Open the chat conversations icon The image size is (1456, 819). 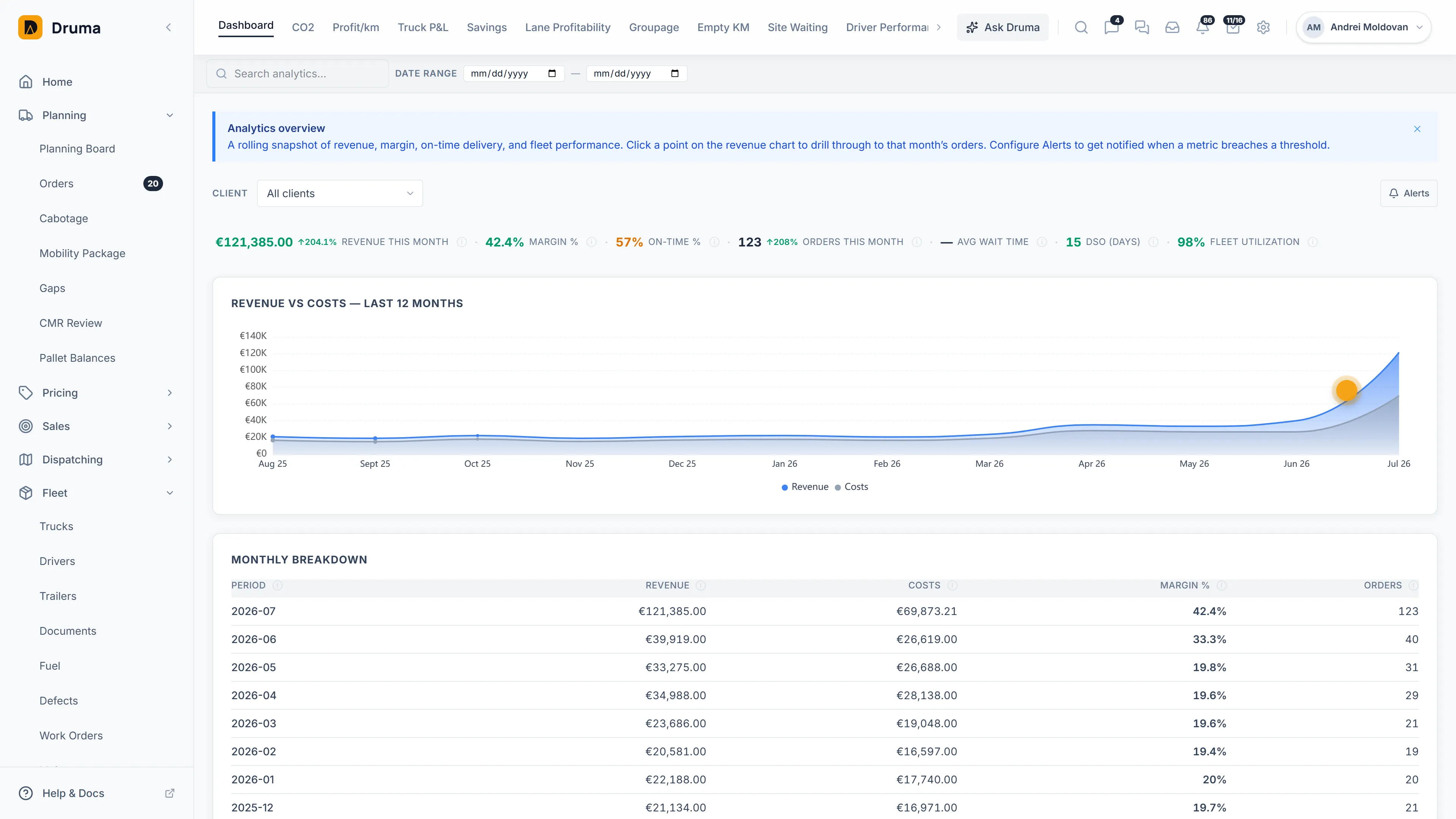click(1142, 27)
